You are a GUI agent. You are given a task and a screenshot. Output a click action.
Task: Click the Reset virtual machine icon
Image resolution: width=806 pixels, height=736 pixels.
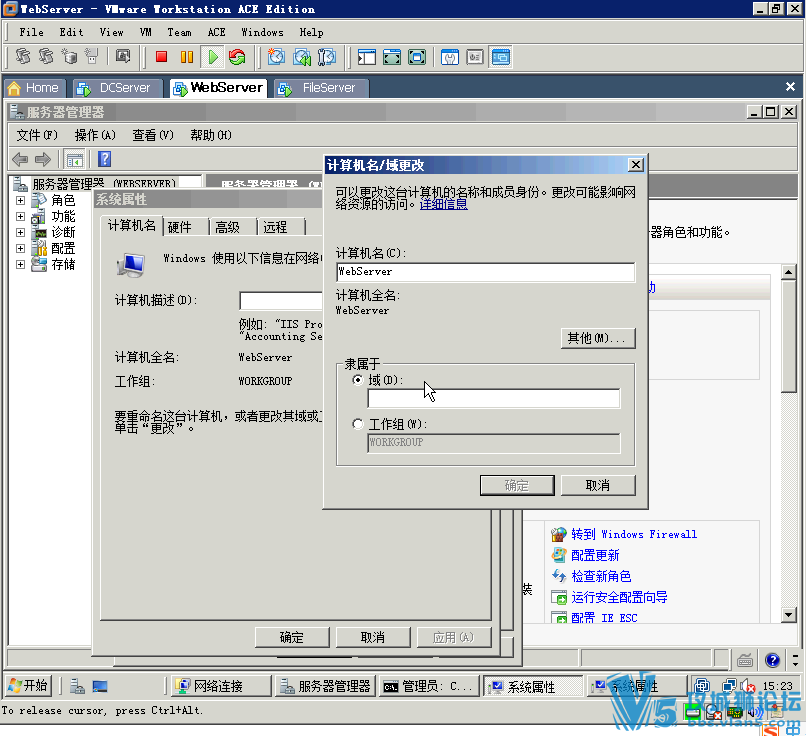237,57
